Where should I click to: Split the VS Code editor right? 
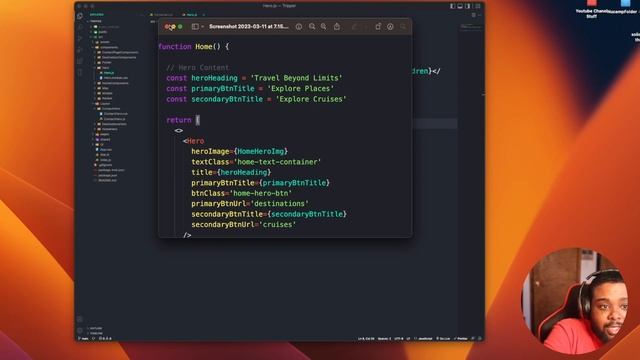coord(473,15)
